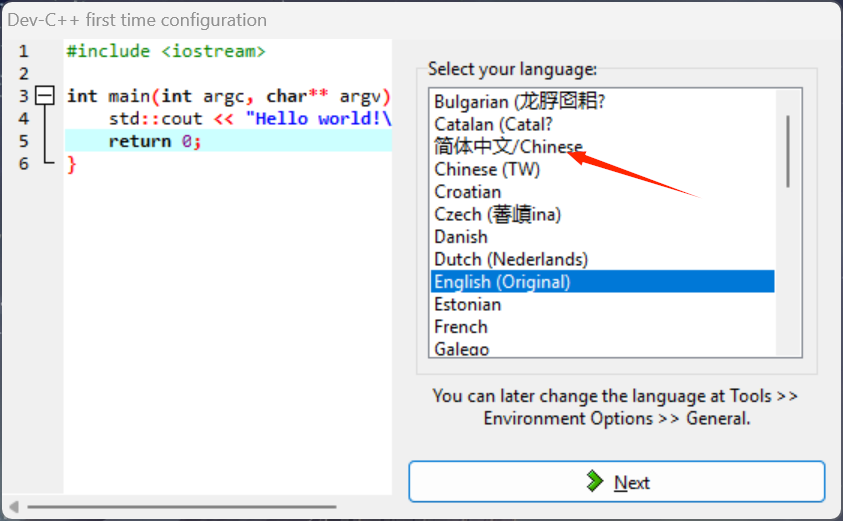This screenshot has width=843, height=521.
Task: Click the int main code line
Action: point(228,96)
